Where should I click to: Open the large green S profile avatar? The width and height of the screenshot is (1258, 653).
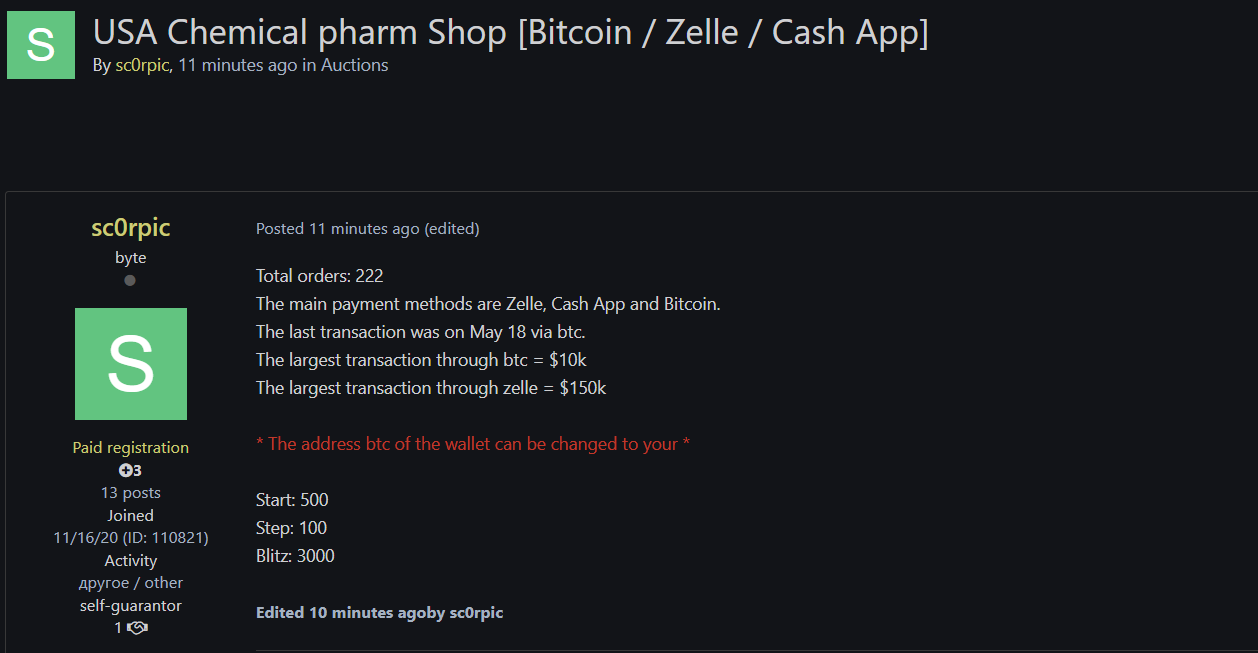click(x=131, y=364)
